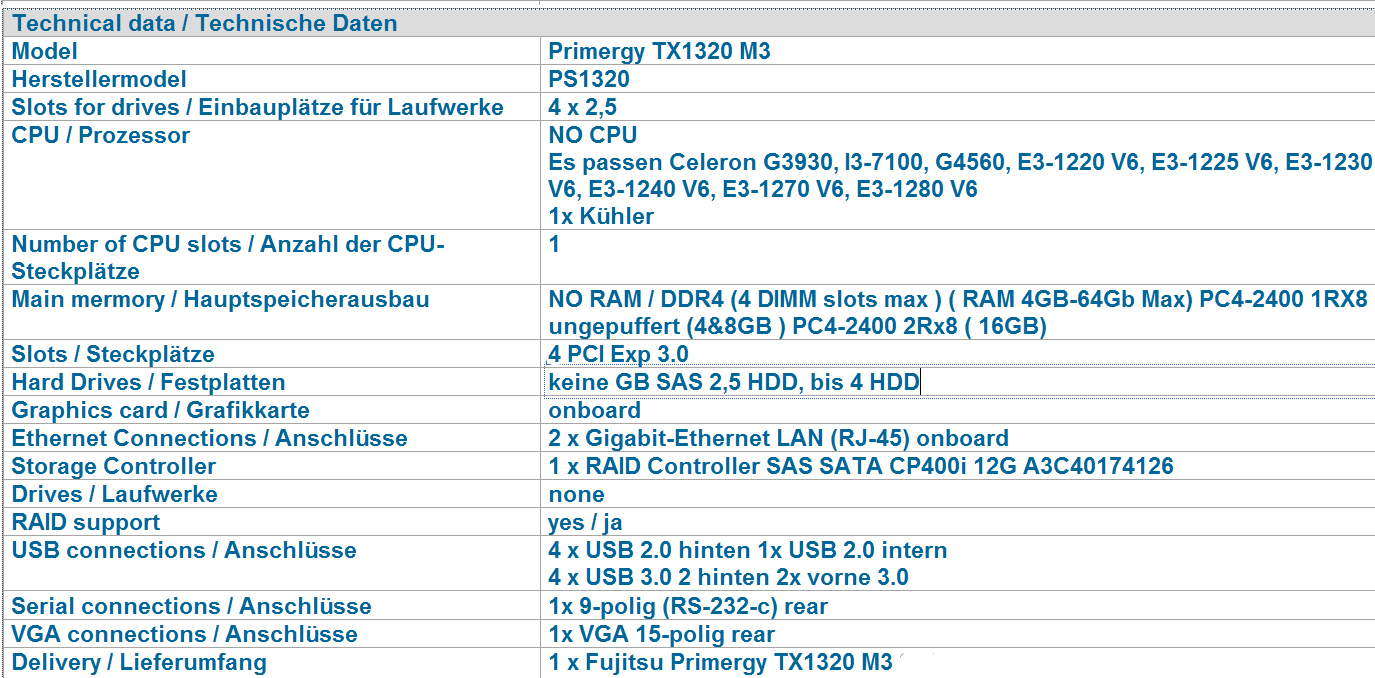The height and width of the screenshot is (678, 1375).
Task: Click the '2 x Gigabit-Ethernet LAN' cell
Action: tap(778, 438)
